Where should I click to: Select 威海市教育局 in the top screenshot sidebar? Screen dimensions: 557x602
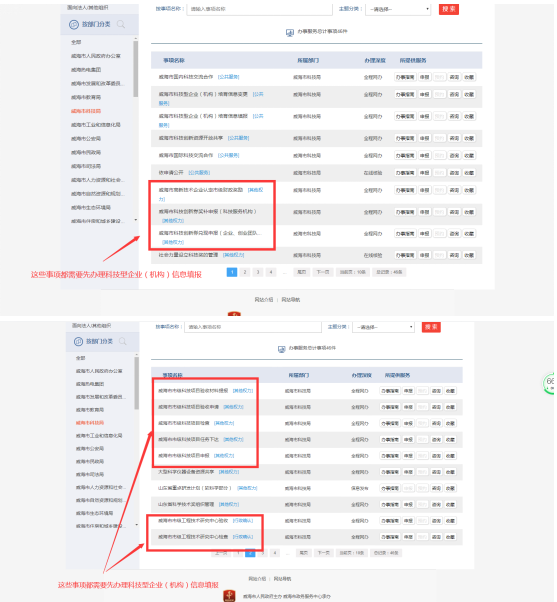pyautogui.click(x=86, y=97)
